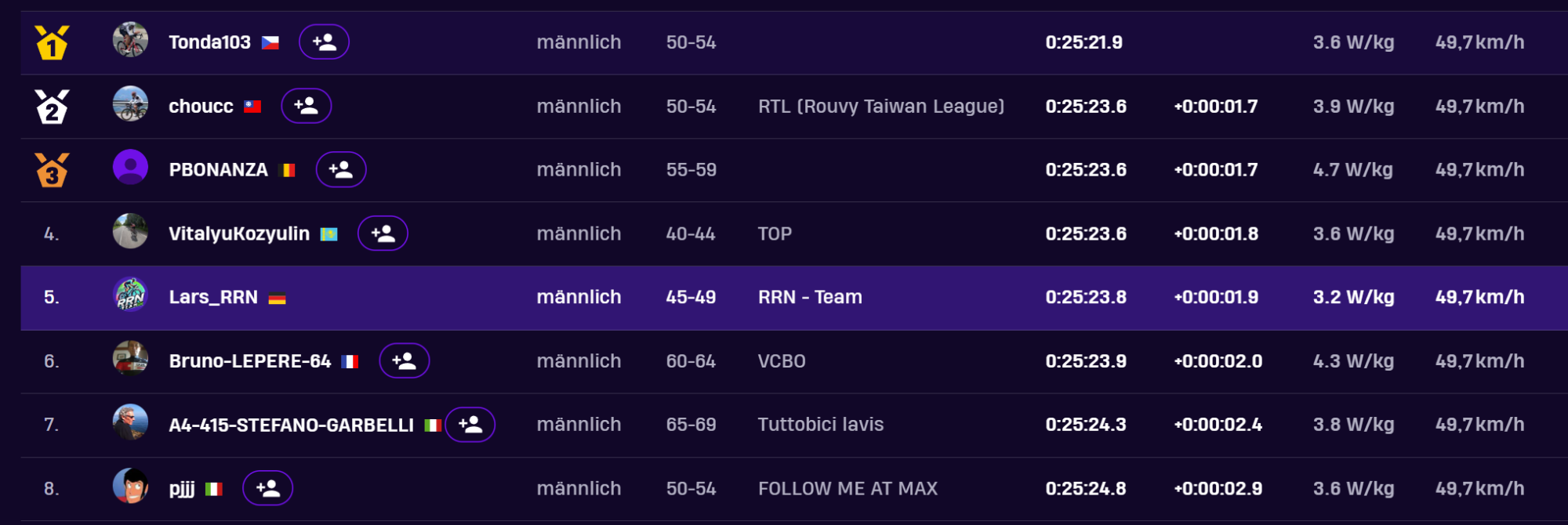Click the Lars_RRN username
Screen dimensions: 1568x525
pyautogui.click(x=213, y=298)
